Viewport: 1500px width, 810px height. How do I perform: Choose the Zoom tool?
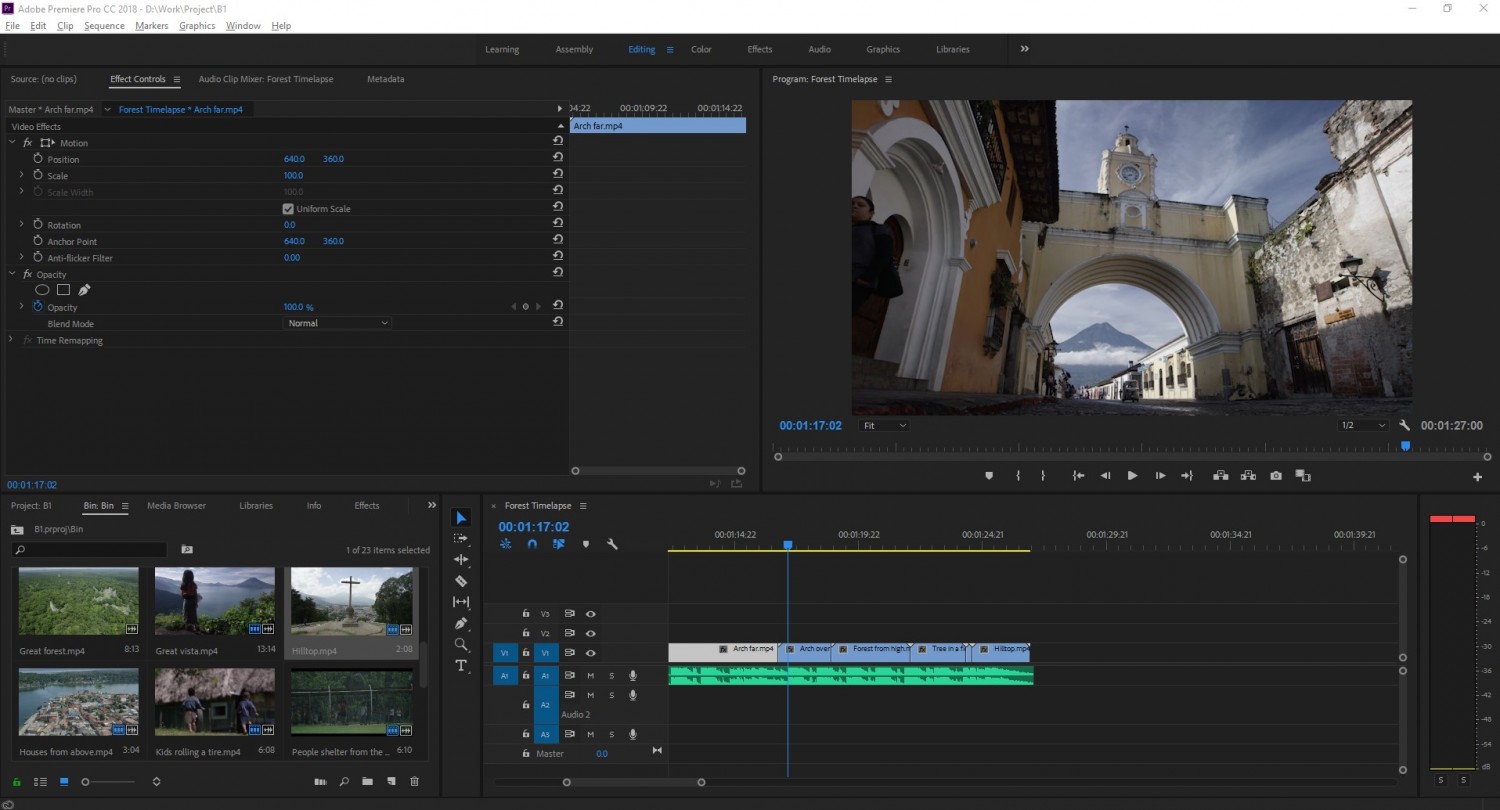tap(461, 645)
